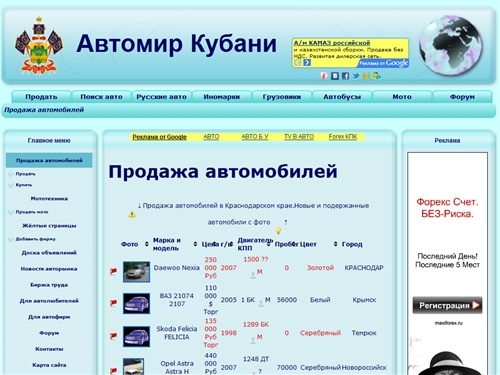
Task: Click the Реклама от Google link
Action: pos(159,137)
